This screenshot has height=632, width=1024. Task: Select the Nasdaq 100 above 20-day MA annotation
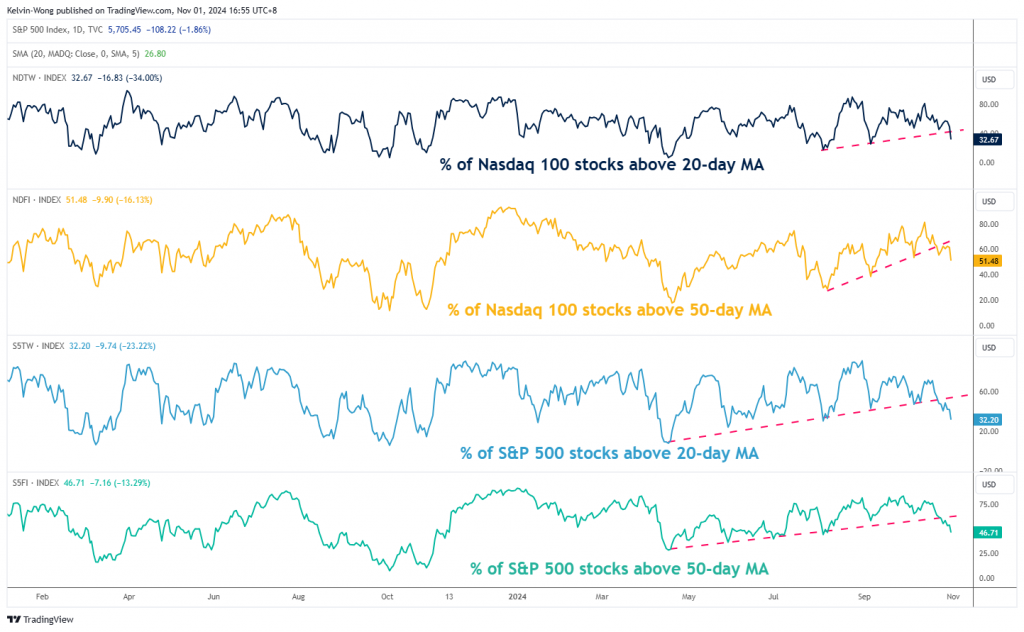coord(601,164)
